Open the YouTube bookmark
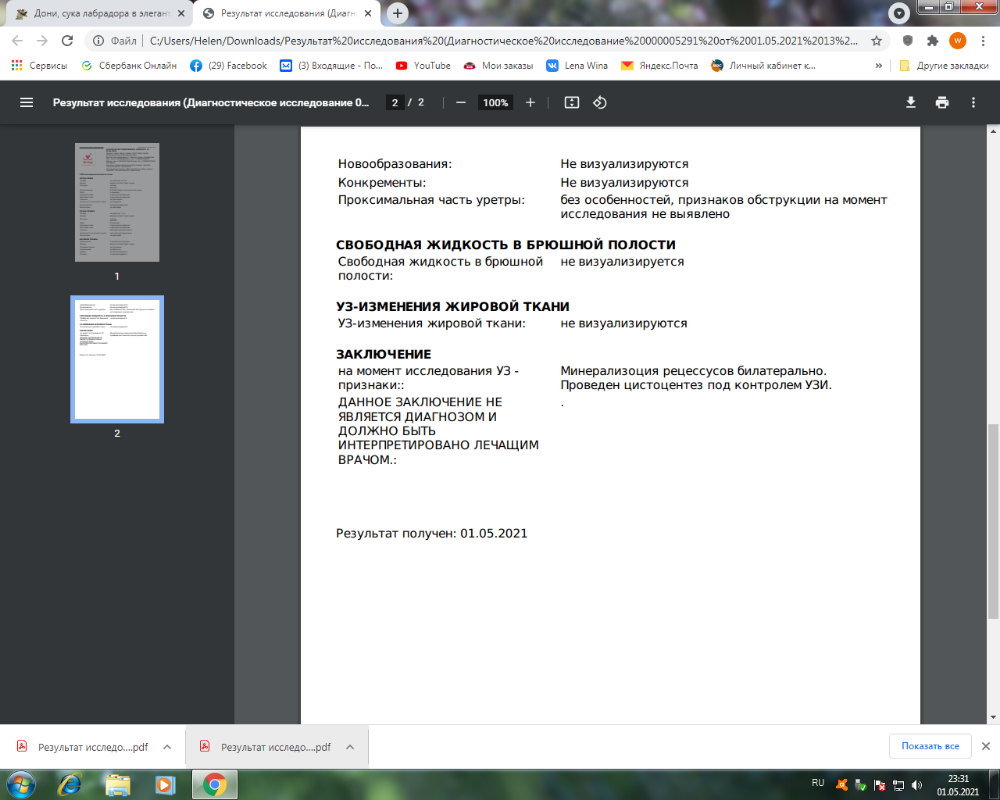Screen dimensions: 1000x800 pyautogui.click(x=422, y=66)
